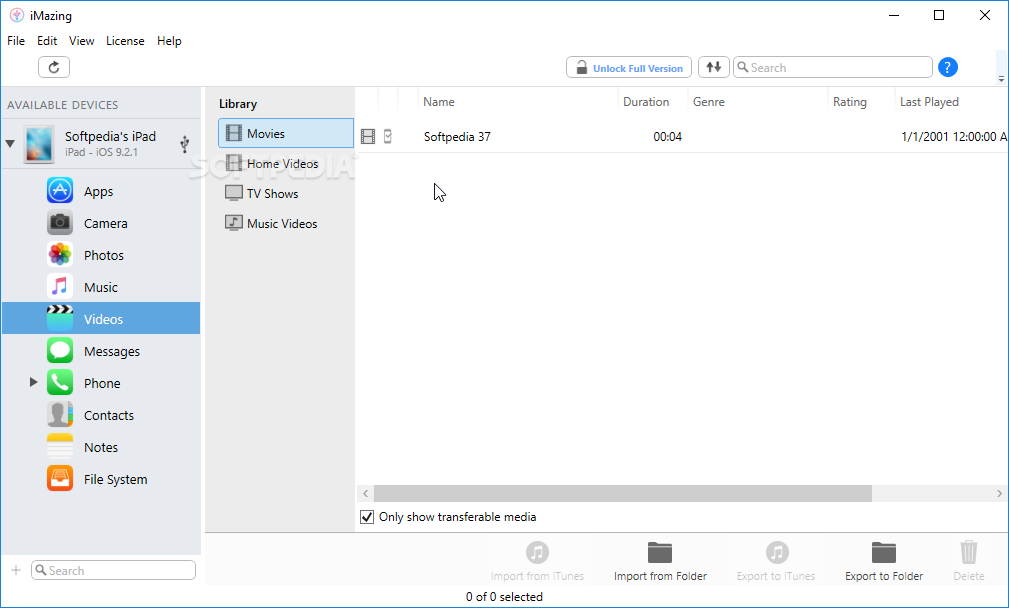
Task: Click Export to Folder button
Action: pyautogui.click(x=884, y=561)
